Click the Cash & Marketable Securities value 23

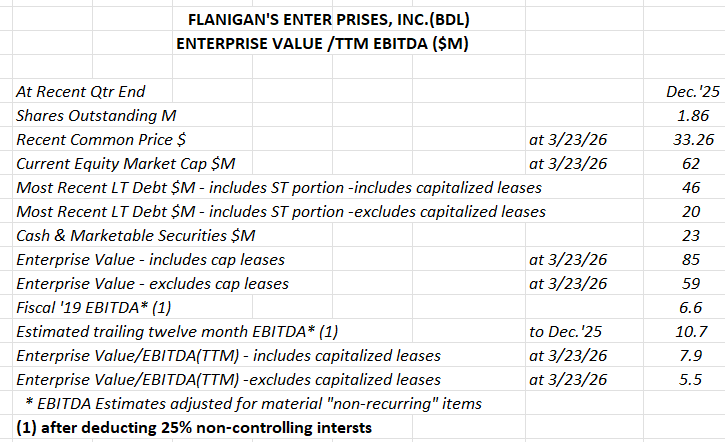click(691, 236)
